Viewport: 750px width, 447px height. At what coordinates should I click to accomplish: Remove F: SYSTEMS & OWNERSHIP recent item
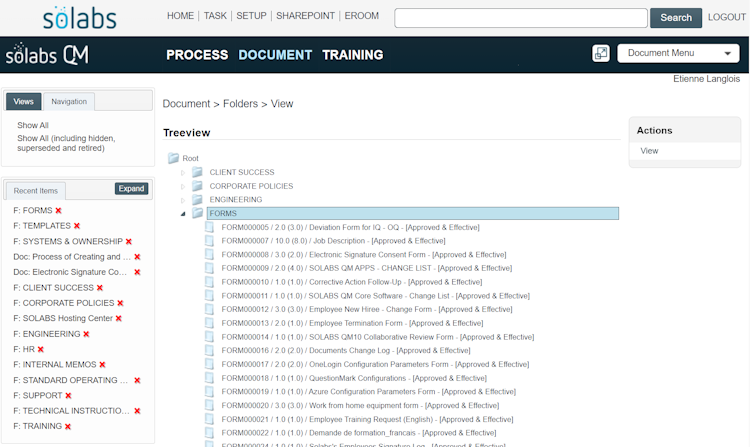coord(129,241)
